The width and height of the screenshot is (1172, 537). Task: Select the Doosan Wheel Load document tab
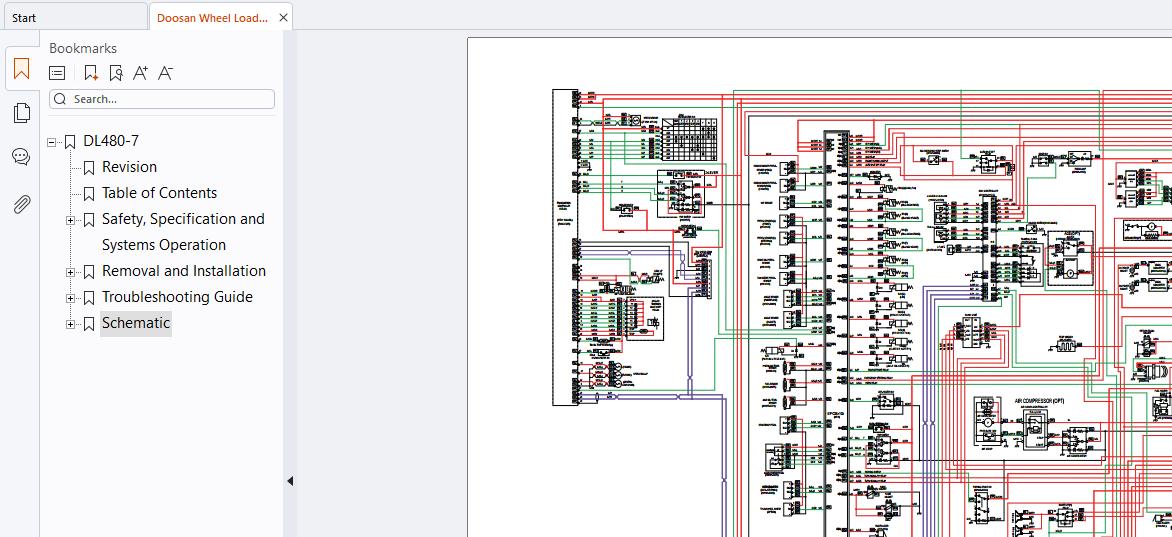pos(212,17)
